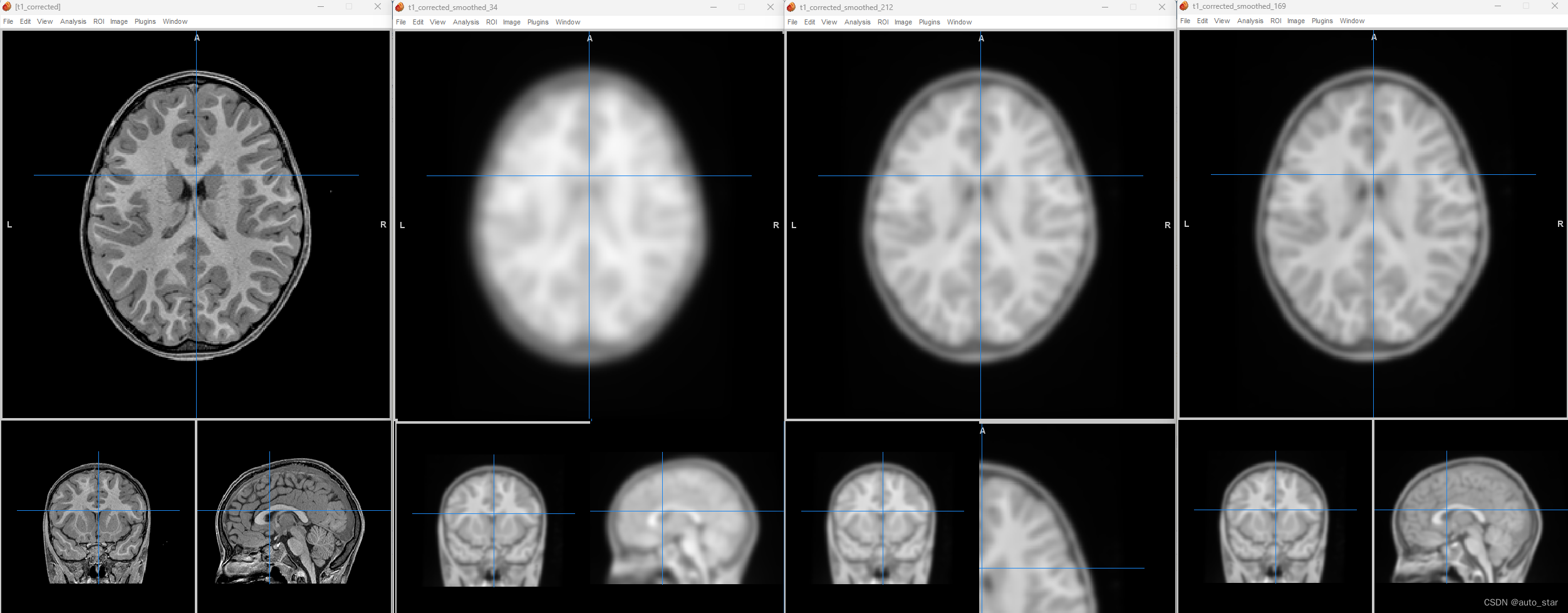Open File menu in the smoothed_212 window

pos(792,22)
